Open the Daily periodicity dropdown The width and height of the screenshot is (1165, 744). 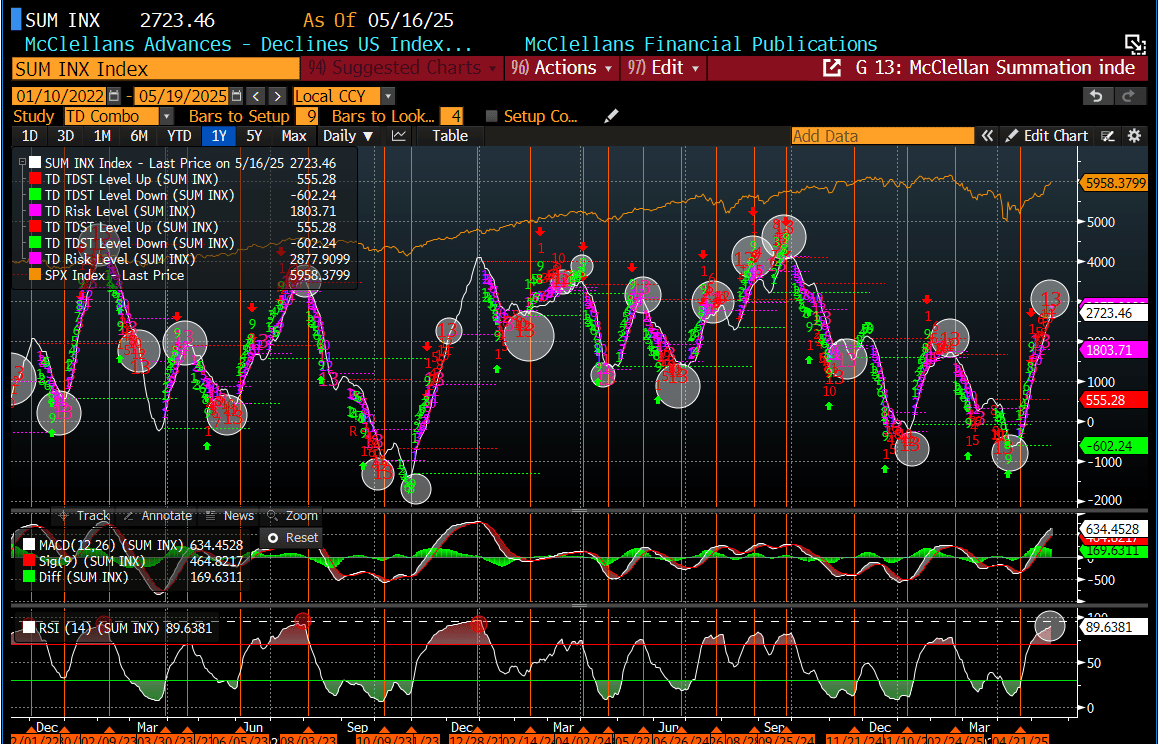pos(348,136)
